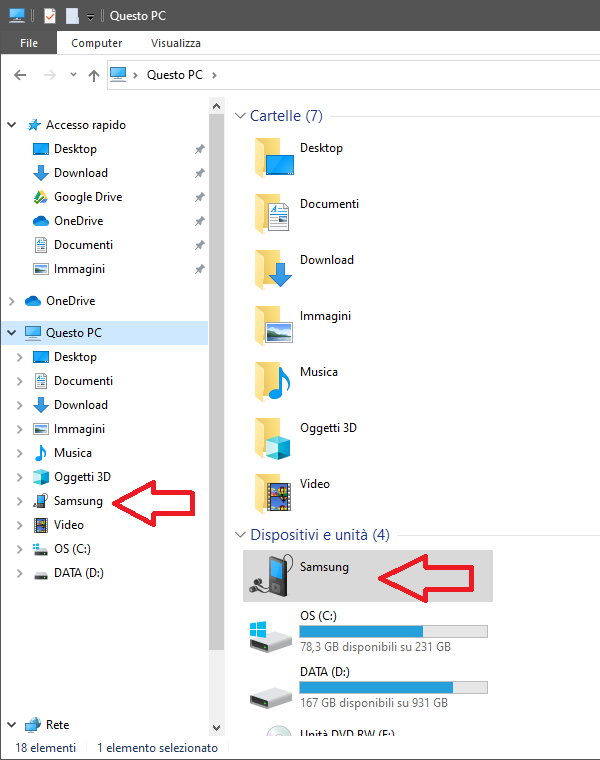Open pinned Documenti under Accesso rapido
Image resolution: width=600 pixels, height=760 pixels.
coord(83,245)
